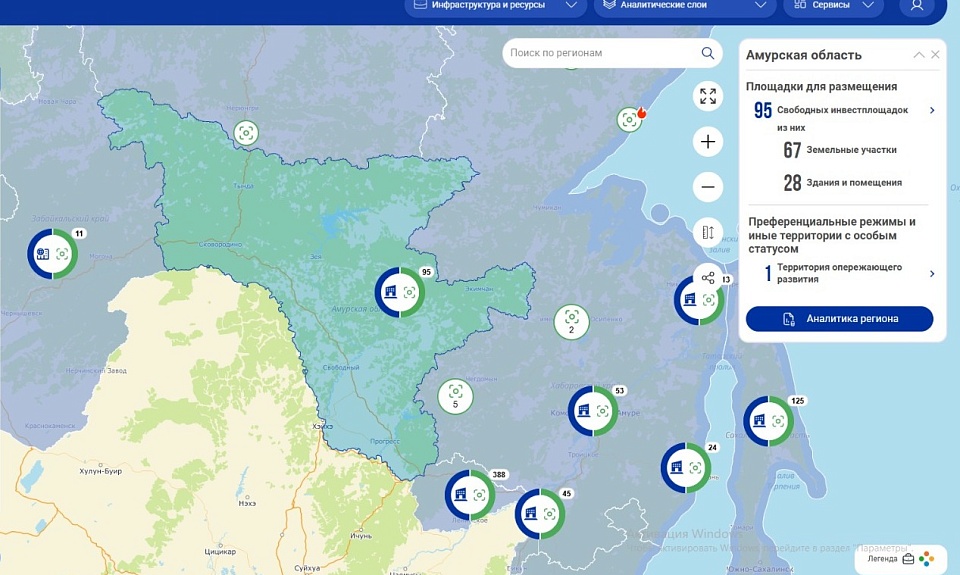The height and width of the screenshot is (575, 960).
Task: Click the 'Аналитика региона' button
Action: pyautogui.click(x=839, y=319)
